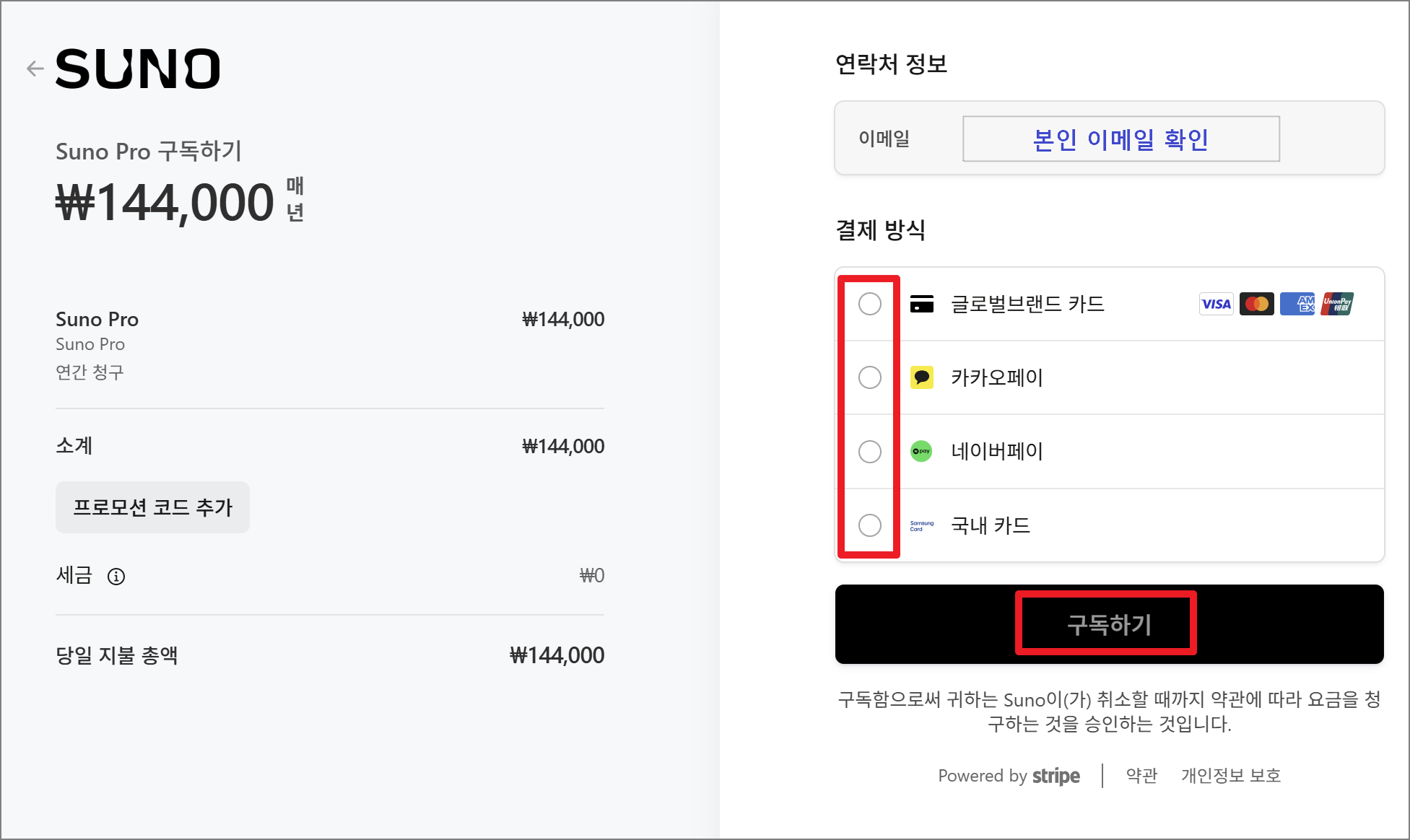Click the 카카오페이 yellow chat icon
Image resolution: width=1410 pixels, height=840 pixels.
coord(922,377)
